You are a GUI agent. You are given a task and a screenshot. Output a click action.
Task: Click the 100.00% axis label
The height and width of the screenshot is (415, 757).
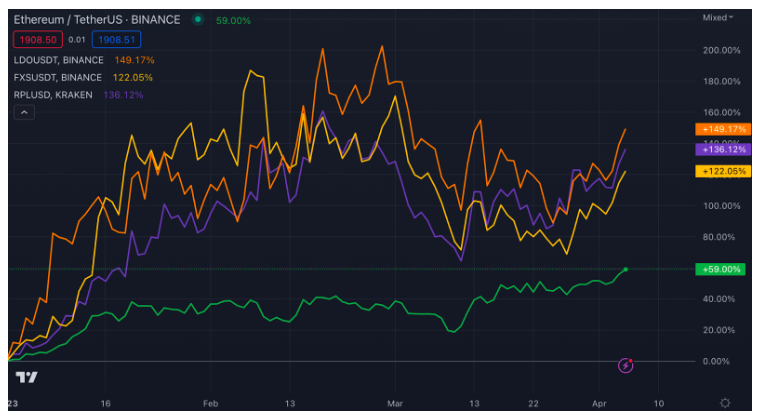tap(721, 206)
